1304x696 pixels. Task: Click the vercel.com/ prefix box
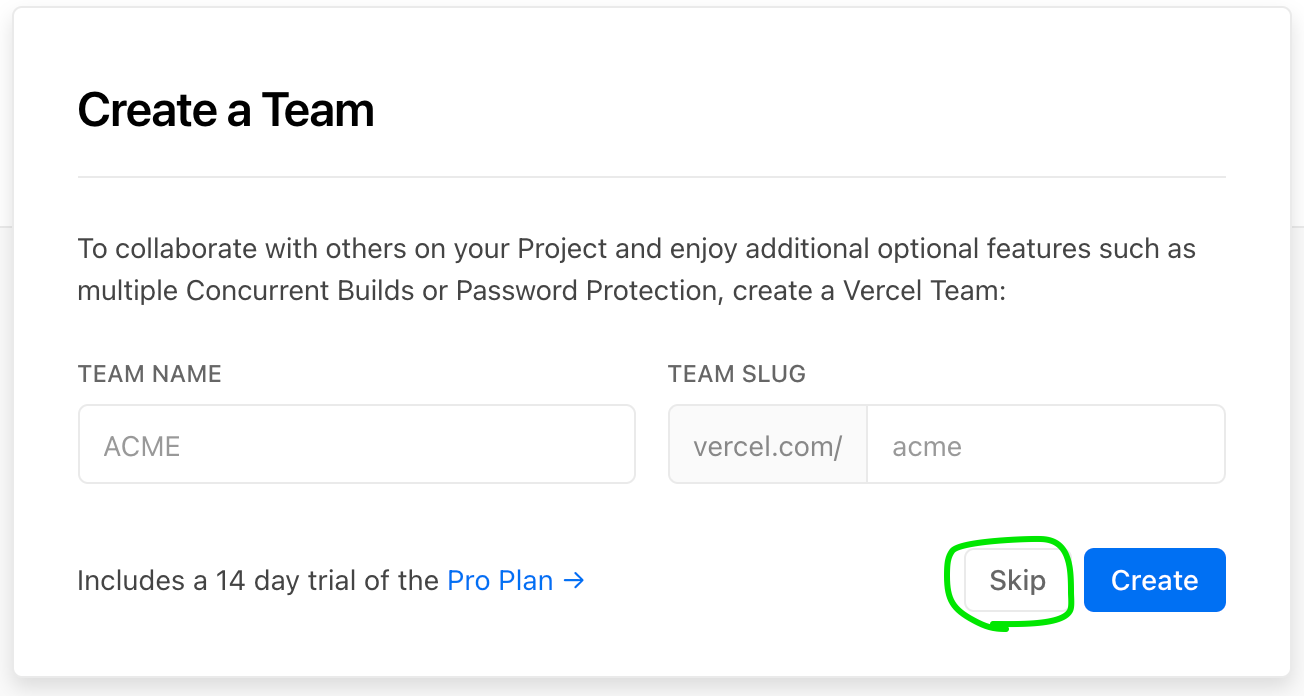tap(767, 444)
